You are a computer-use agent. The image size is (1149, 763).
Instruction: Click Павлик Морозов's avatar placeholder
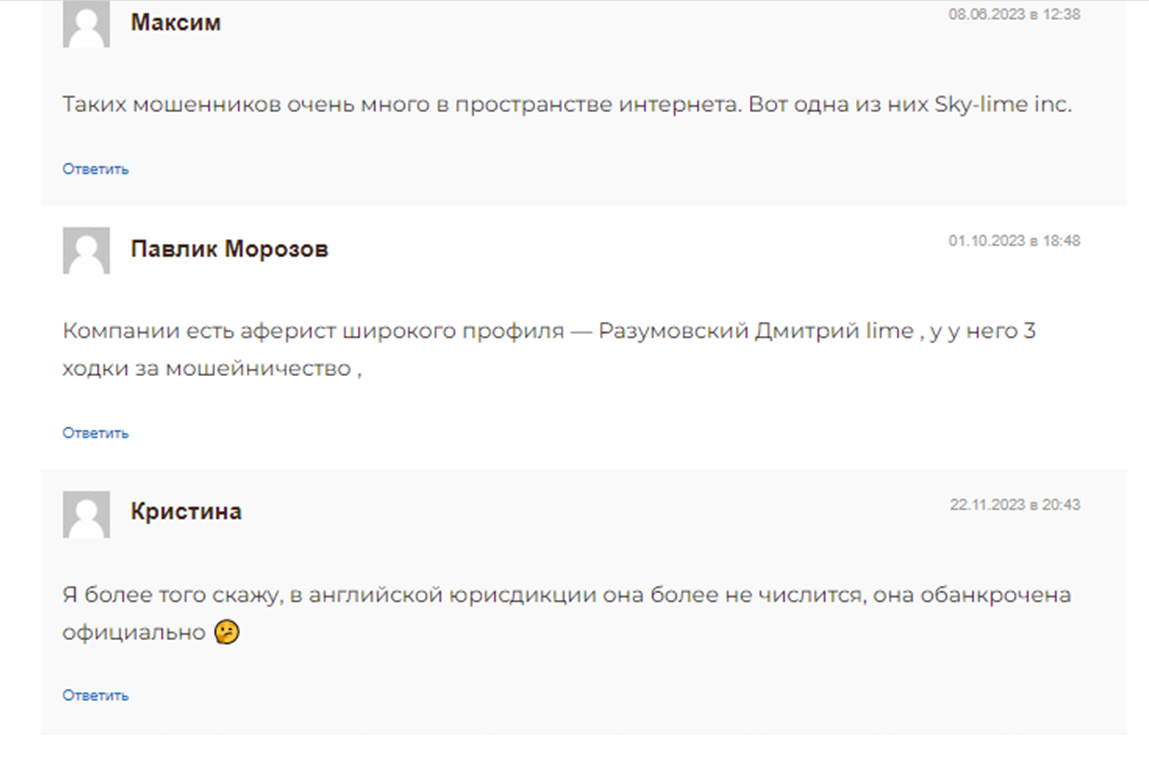pos(86,251)
